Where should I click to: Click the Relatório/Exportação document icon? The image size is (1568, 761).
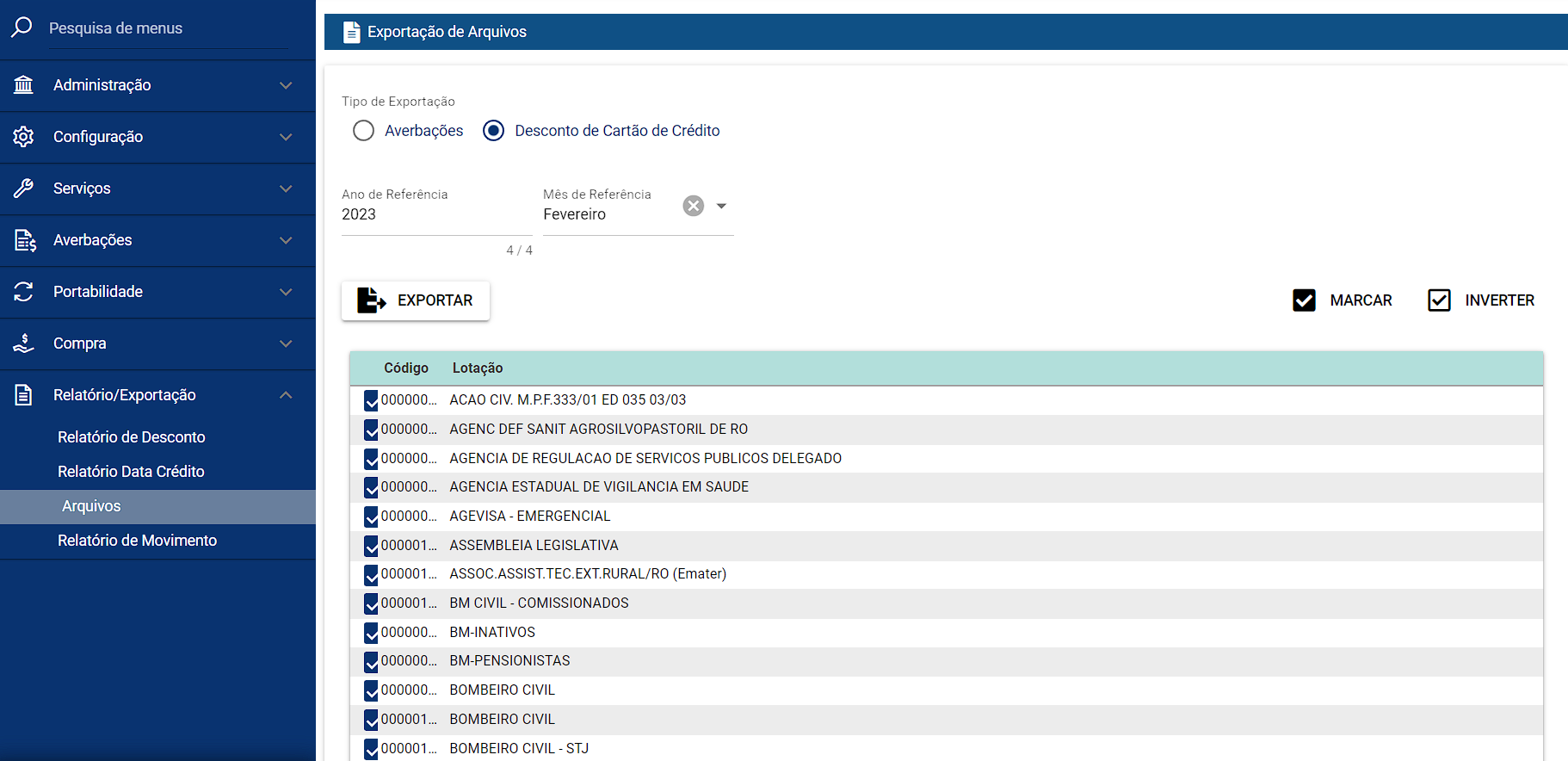[23, 394]
